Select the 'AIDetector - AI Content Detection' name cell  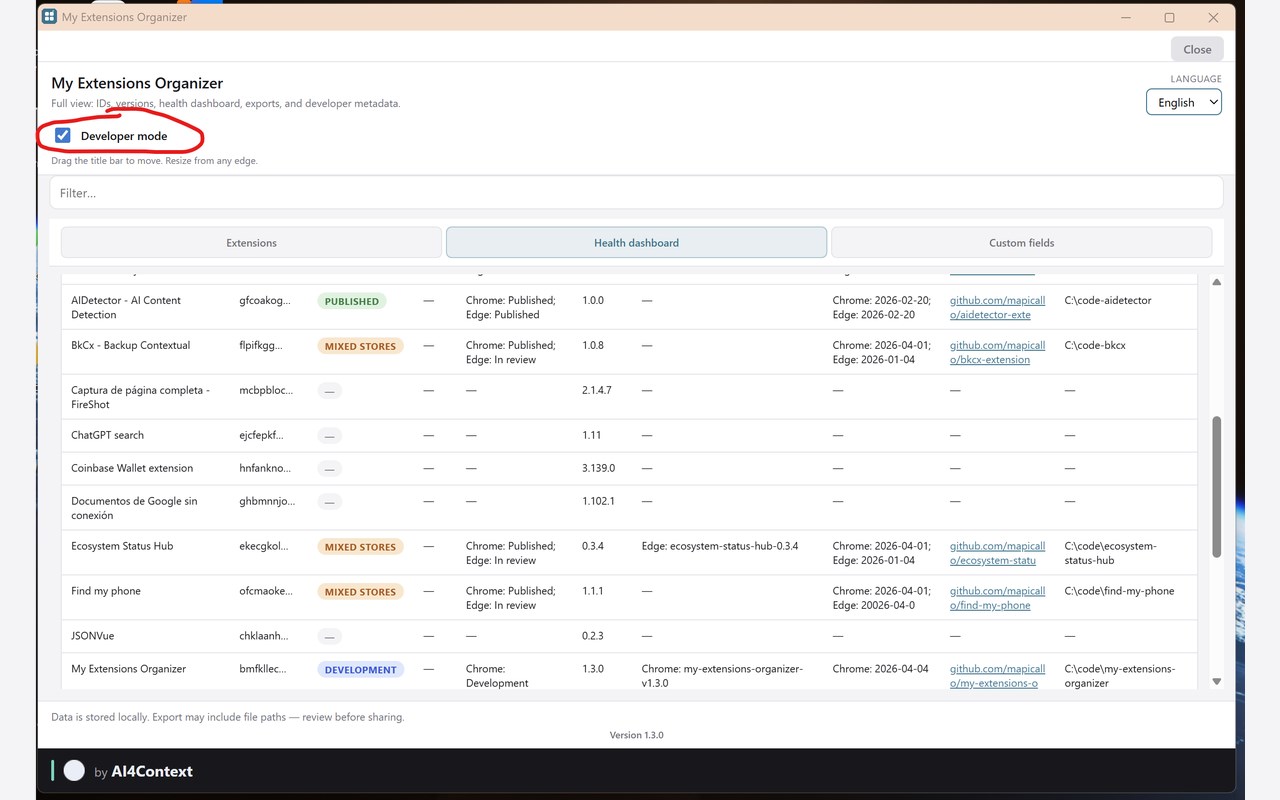coord(126,307)
